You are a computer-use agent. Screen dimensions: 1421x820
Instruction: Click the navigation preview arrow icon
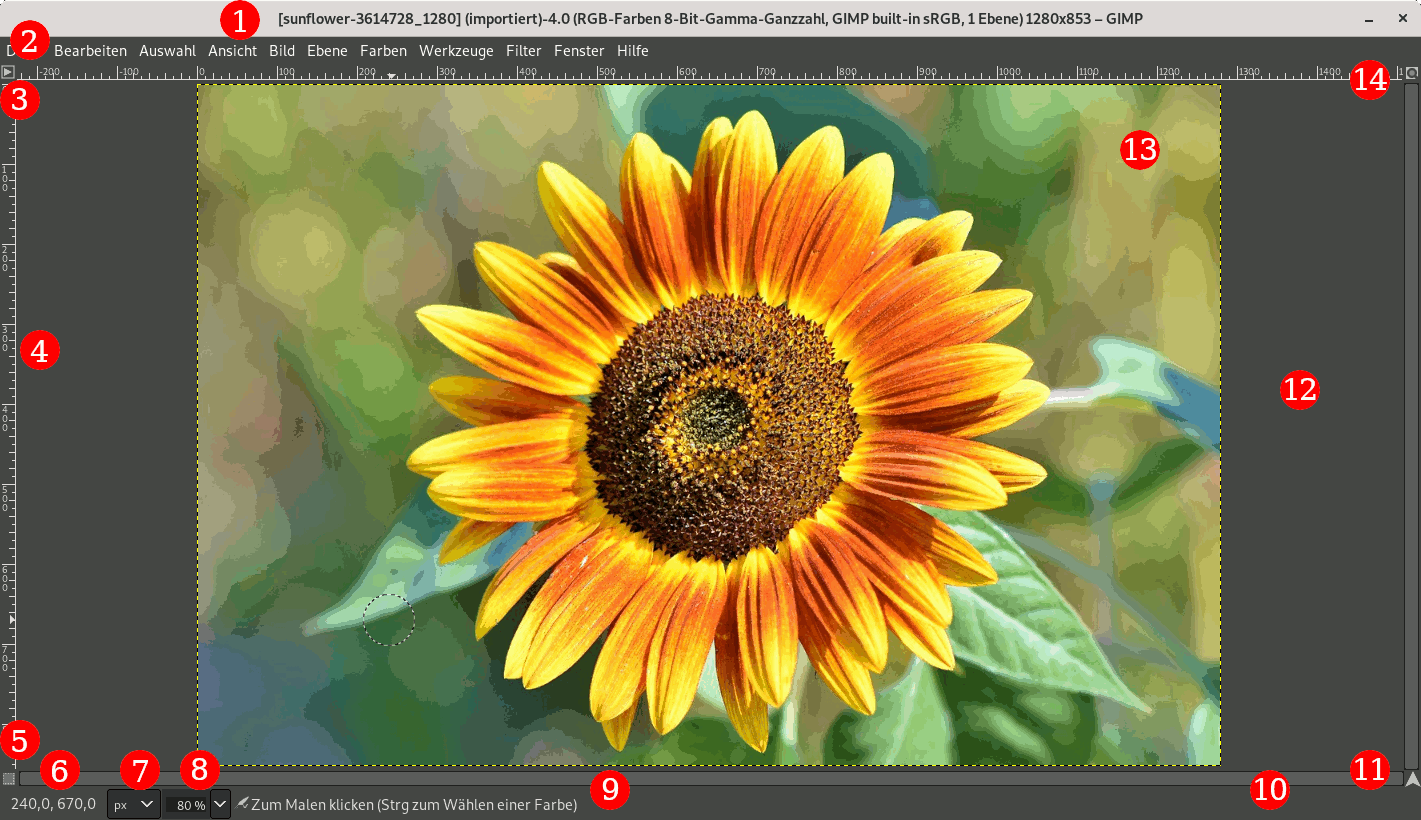[x=1411, y=778]
